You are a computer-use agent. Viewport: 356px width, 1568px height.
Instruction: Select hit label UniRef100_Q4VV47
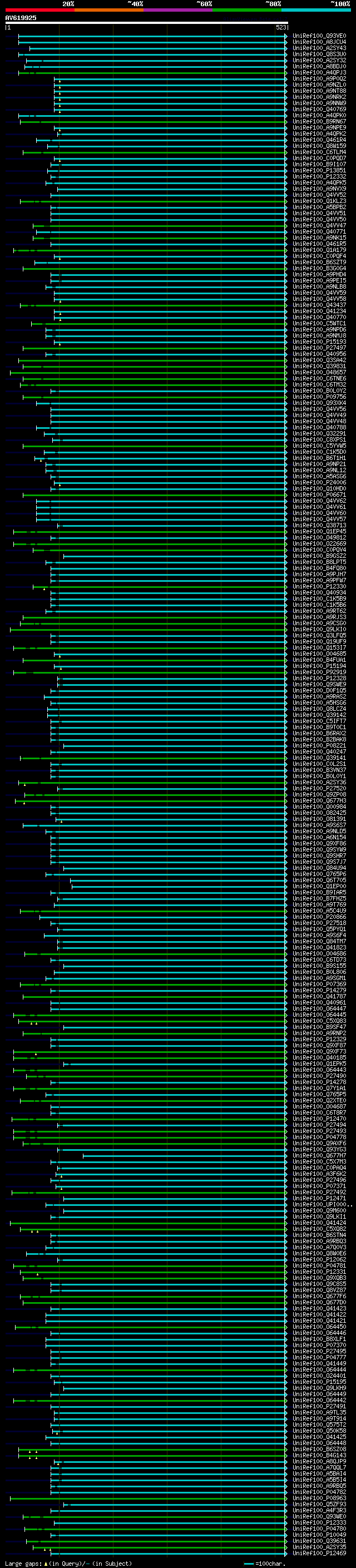point(319,225)
